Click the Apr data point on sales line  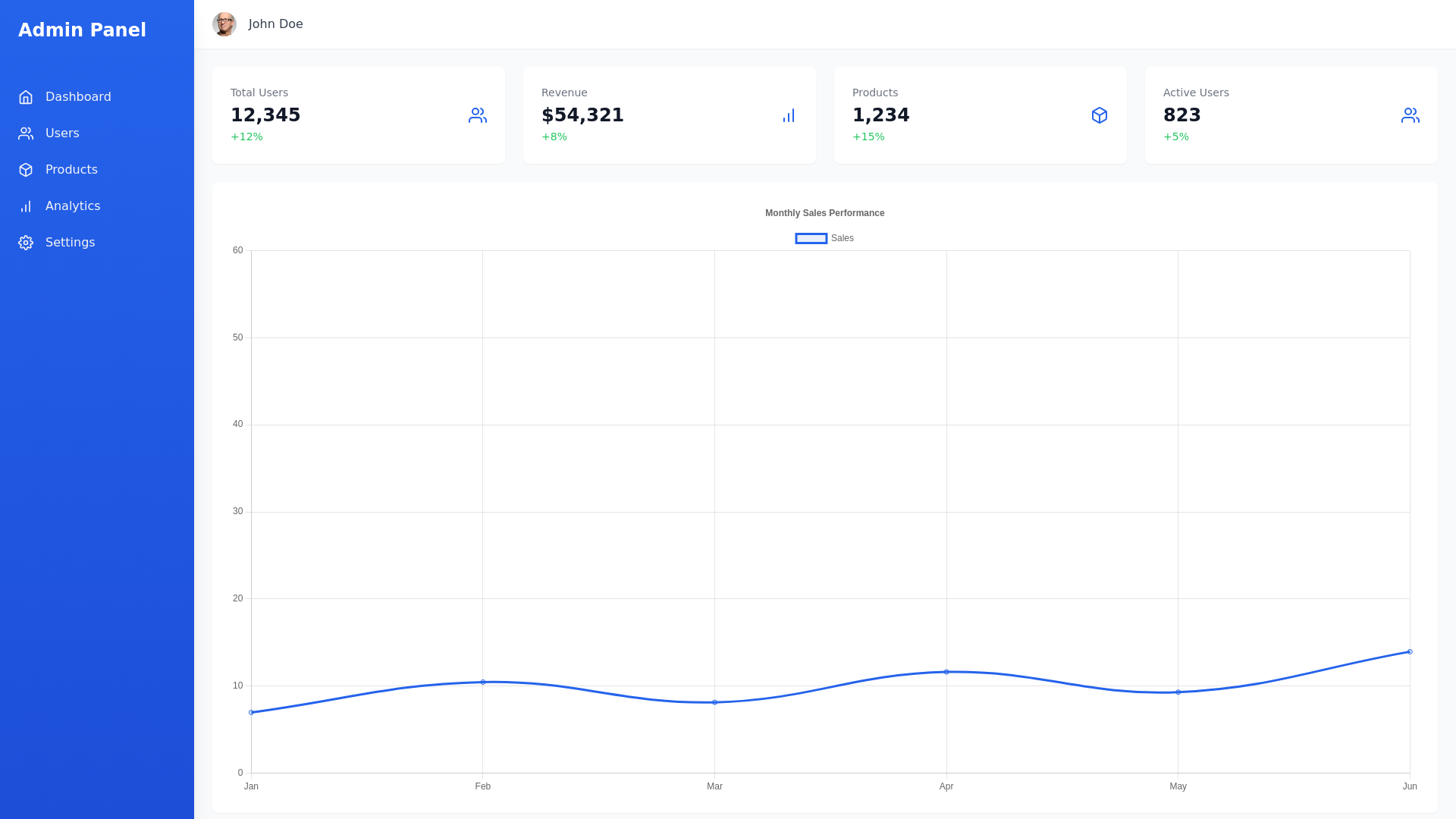(x=946, y=672)
